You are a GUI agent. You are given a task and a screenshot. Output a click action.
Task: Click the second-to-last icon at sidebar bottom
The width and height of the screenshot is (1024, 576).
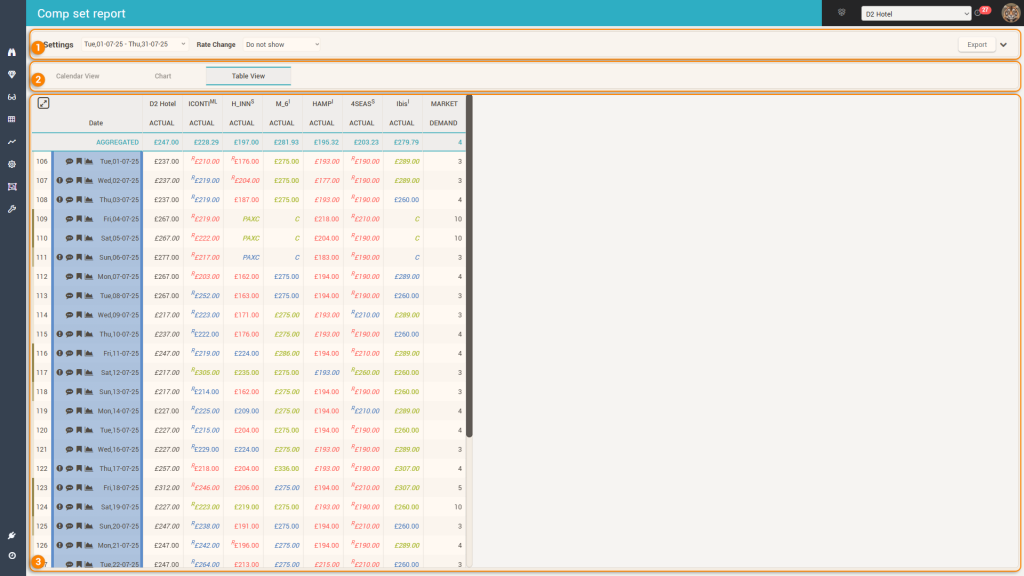coord(12,536)
